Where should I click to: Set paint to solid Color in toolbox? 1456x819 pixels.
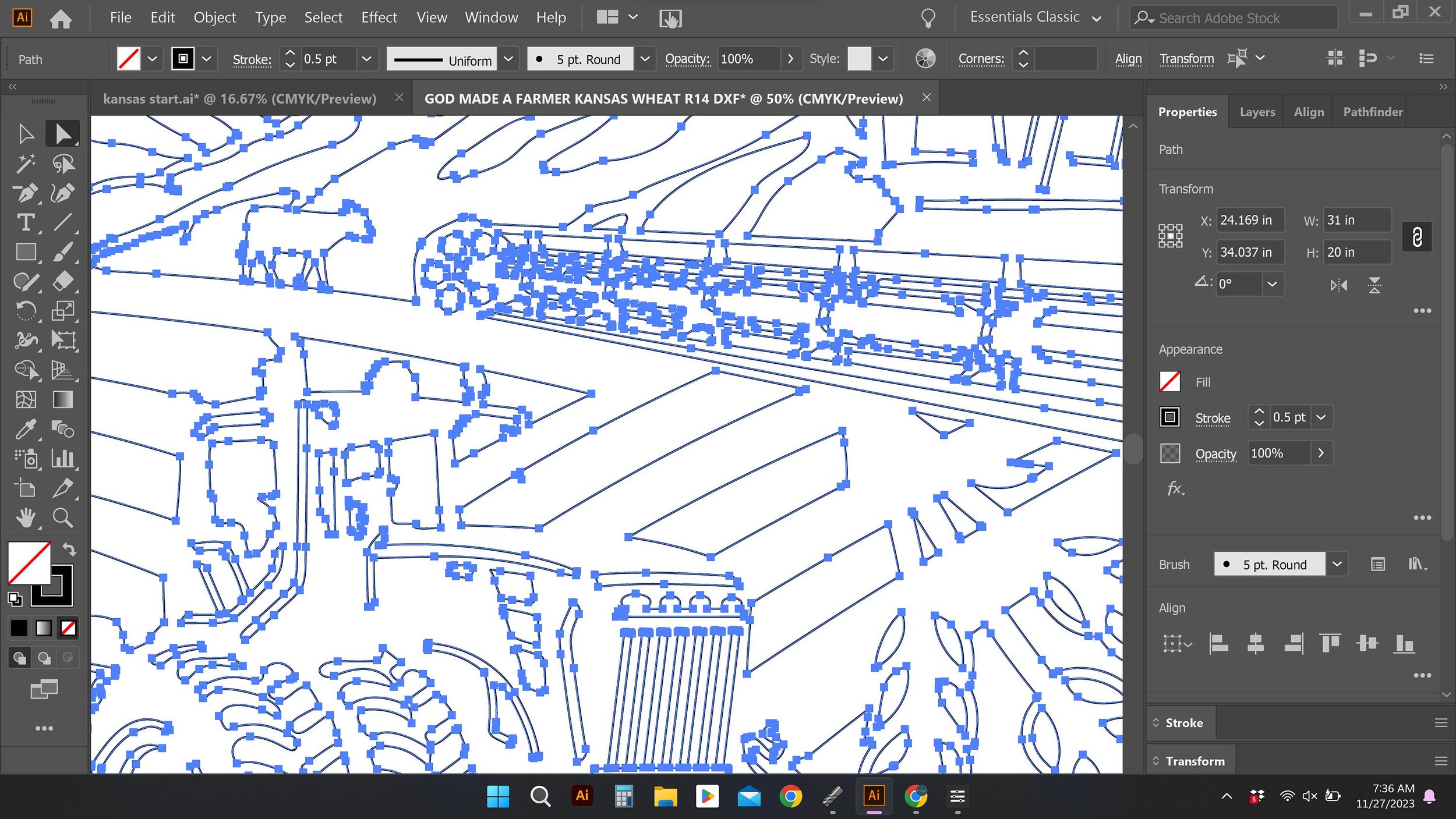click(19, 628)
